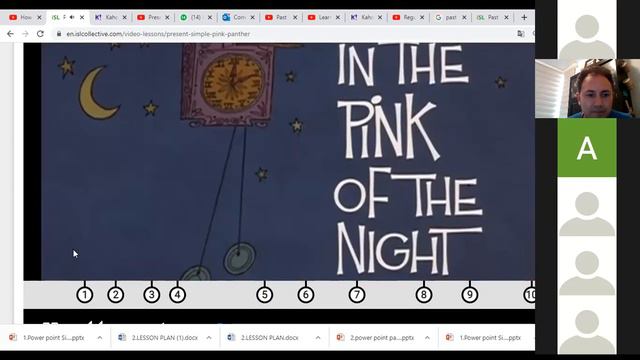Jump to video question marker 7
The height and width of the screenshot is (360, 640).
point(357,295)
